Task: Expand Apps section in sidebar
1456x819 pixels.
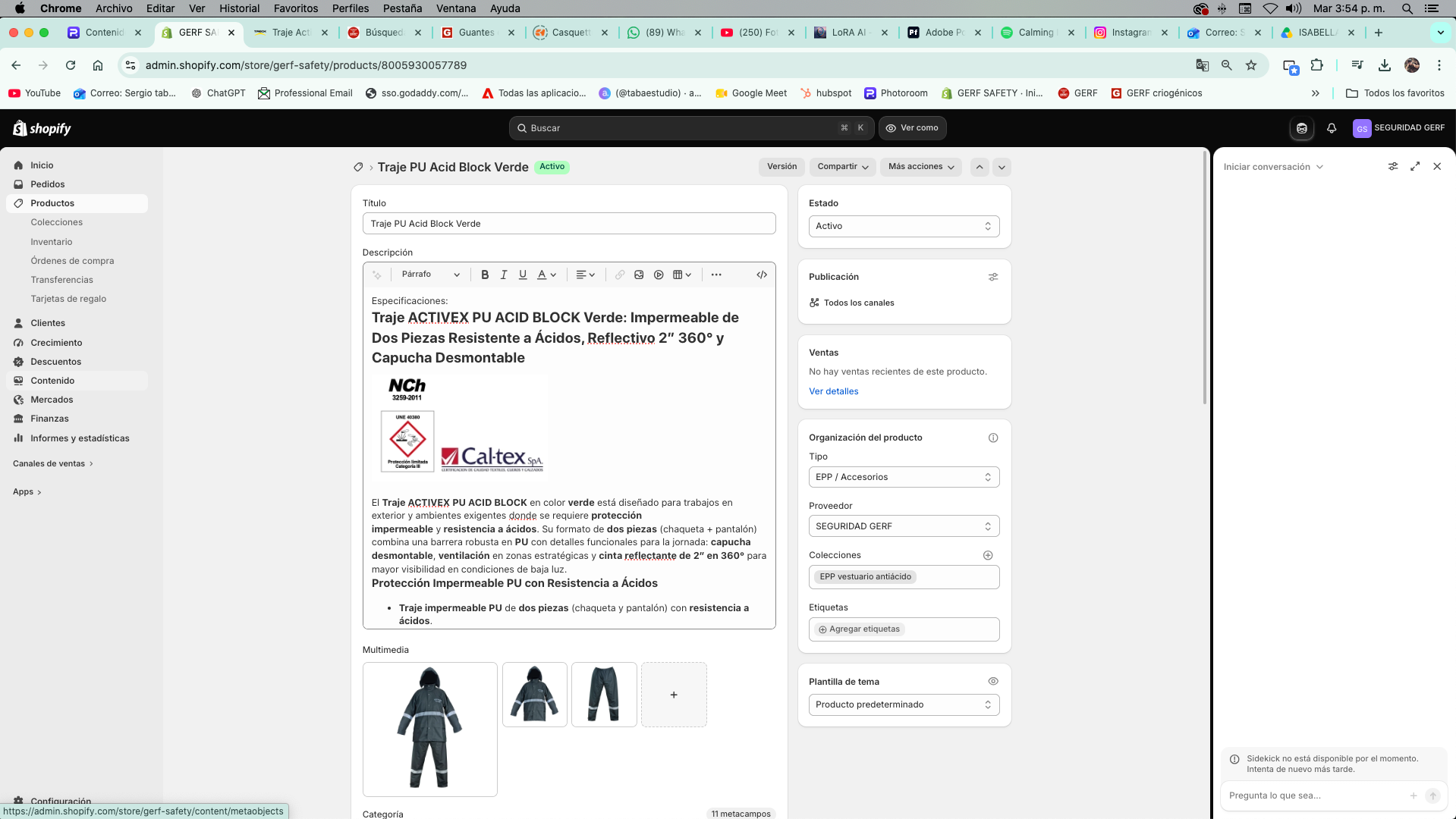Action: (27, 491)
